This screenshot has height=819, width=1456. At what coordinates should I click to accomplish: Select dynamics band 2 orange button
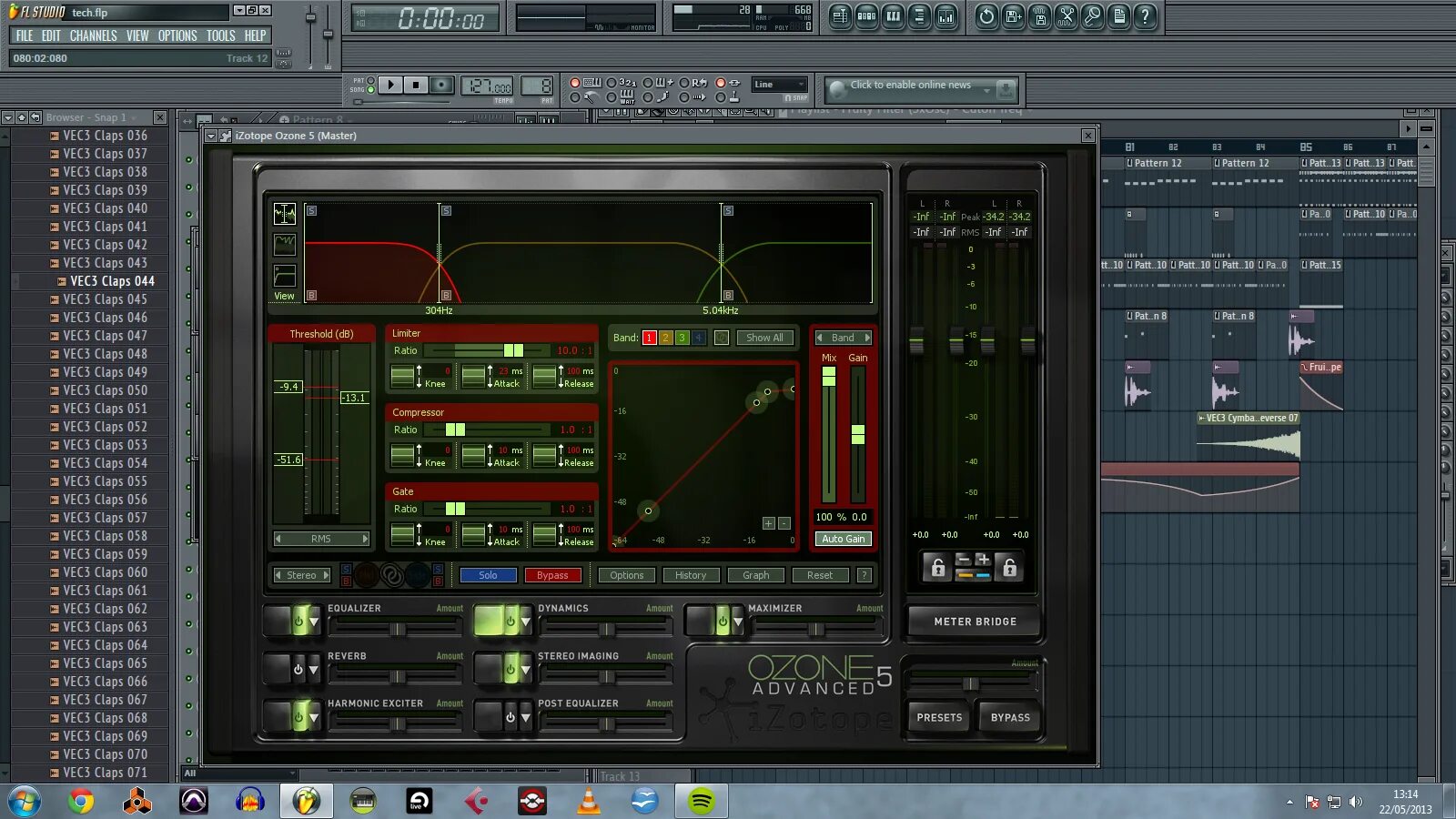pyautogui.click(x=665, y=338)
